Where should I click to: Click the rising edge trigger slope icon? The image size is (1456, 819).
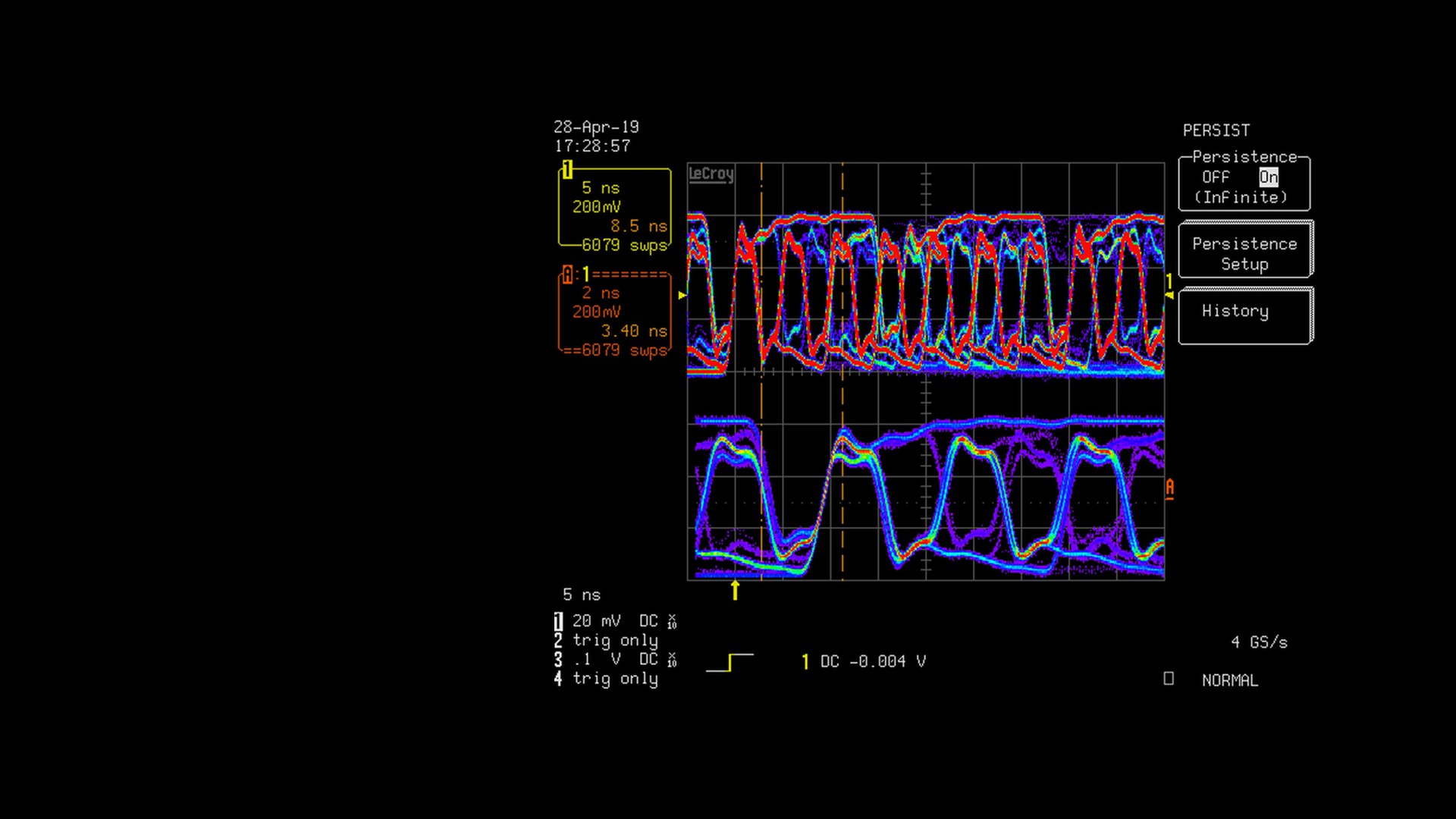pyautogui.click(x=730, y=662)
